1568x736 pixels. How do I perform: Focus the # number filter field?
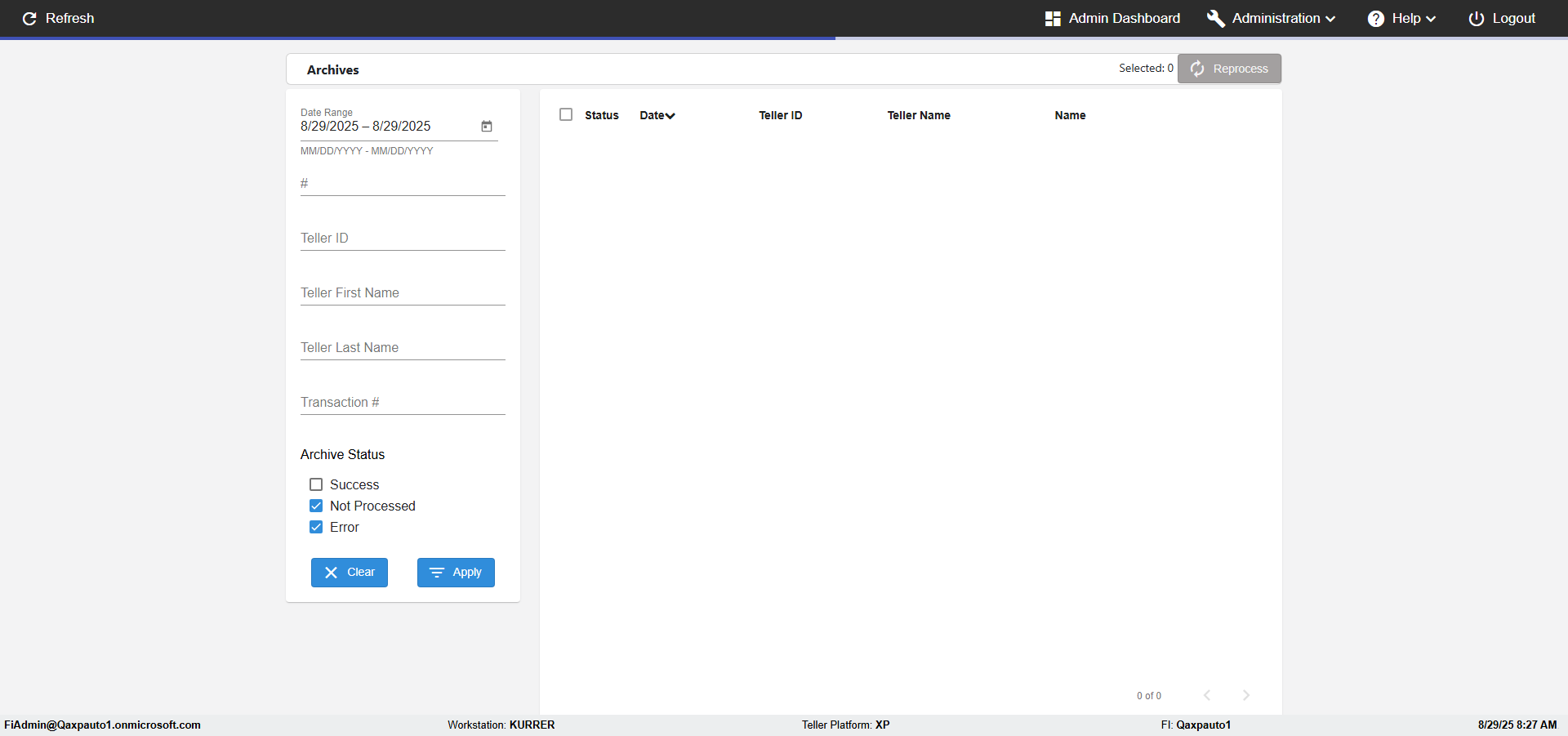(403, 184)
